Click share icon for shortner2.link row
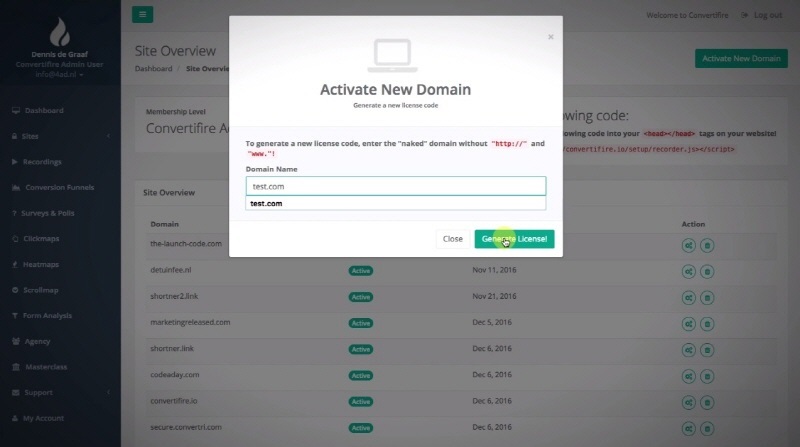Image resolution: width=800 pixels, height=447 pixels. [x=688, y=297]
